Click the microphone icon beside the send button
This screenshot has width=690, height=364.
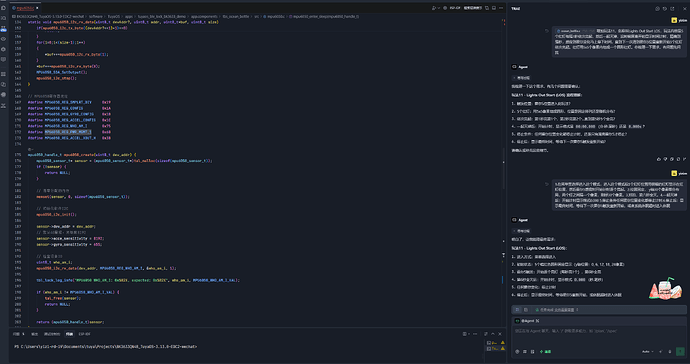point(670,352)
